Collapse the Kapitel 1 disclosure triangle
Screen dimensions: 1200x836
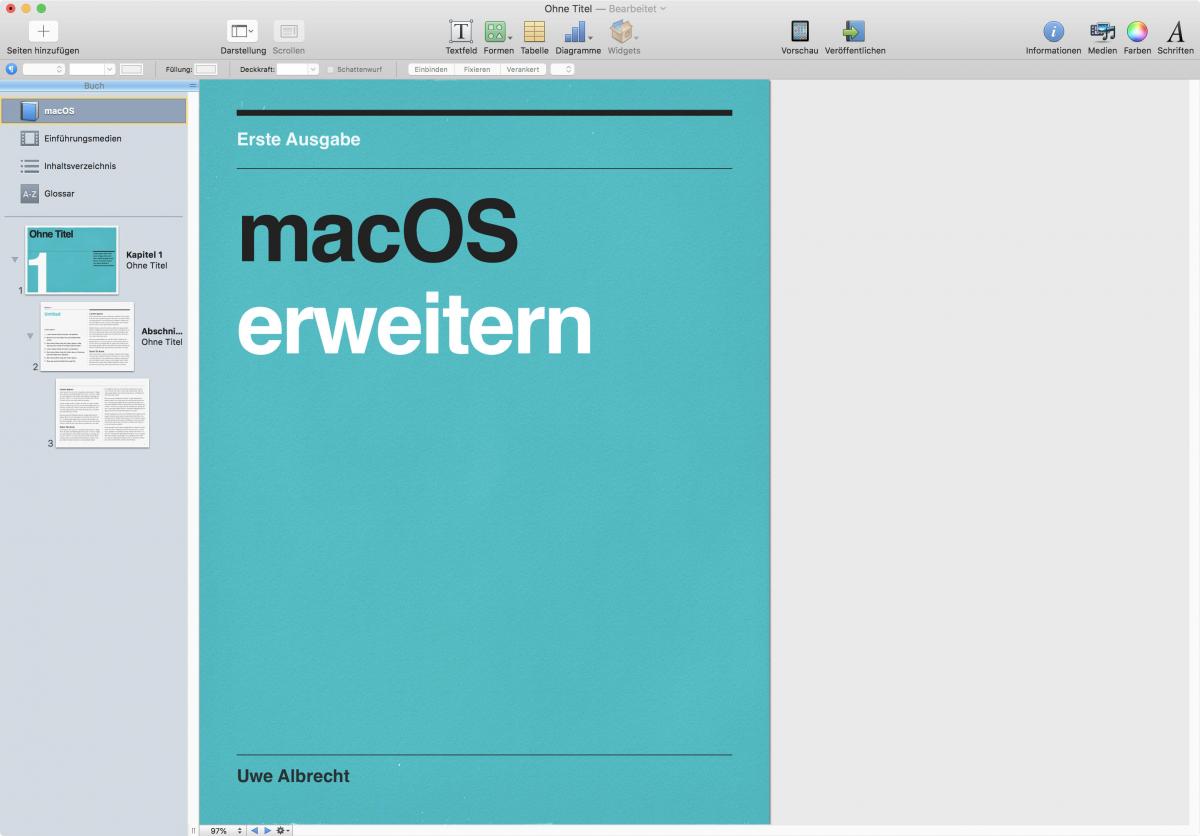(14, 260)
